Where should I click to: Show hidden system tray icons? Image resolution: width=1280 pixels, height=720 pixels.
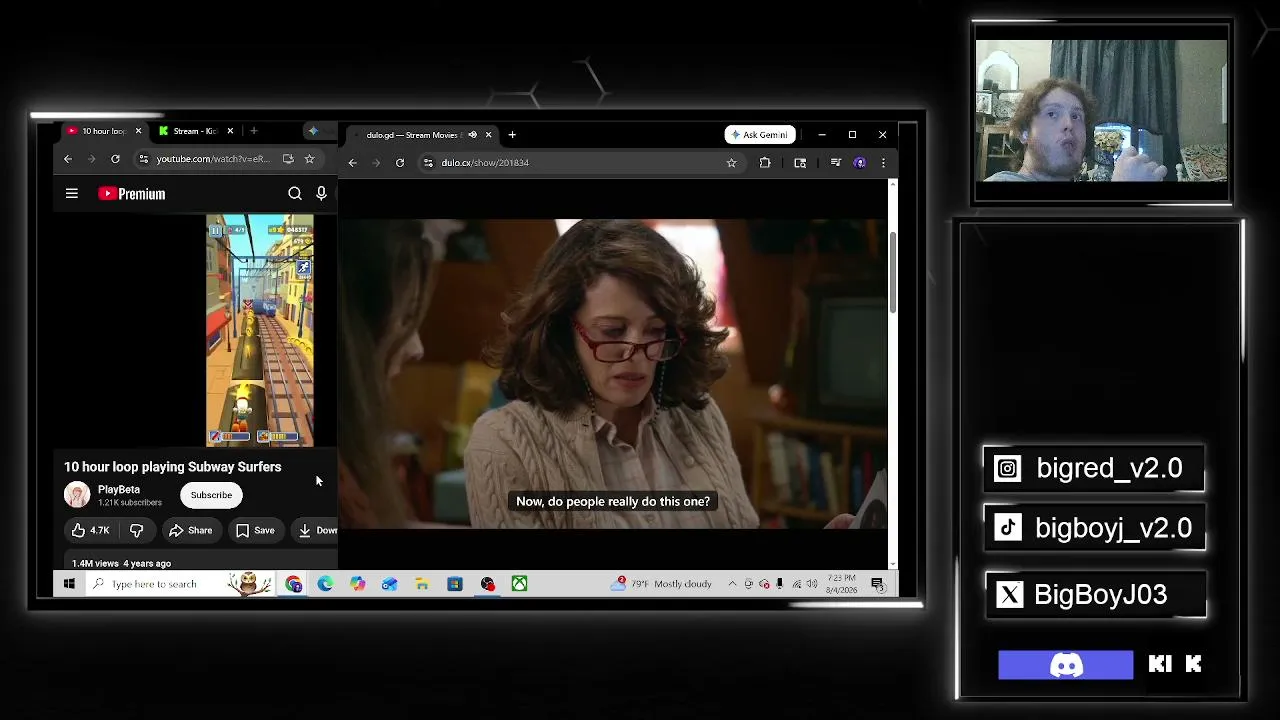tap(732, 584)
